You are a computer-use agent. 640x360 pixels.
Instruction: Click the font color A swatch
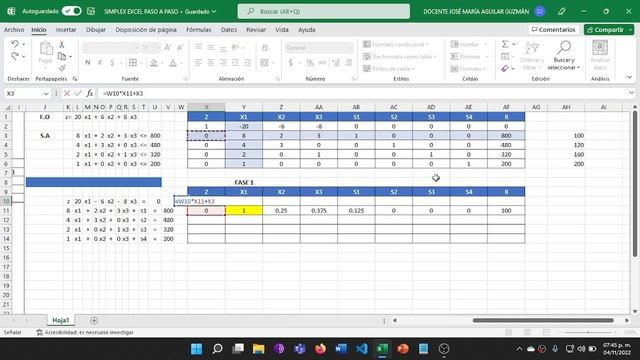pos(173,62)
